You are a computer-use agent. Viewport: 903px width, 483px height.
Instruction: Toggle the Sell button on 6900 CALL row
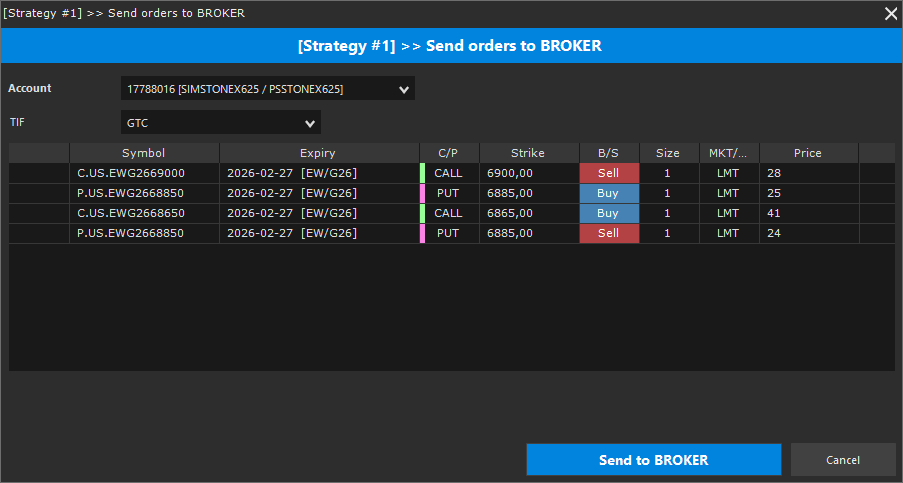[x=609, y=173]
